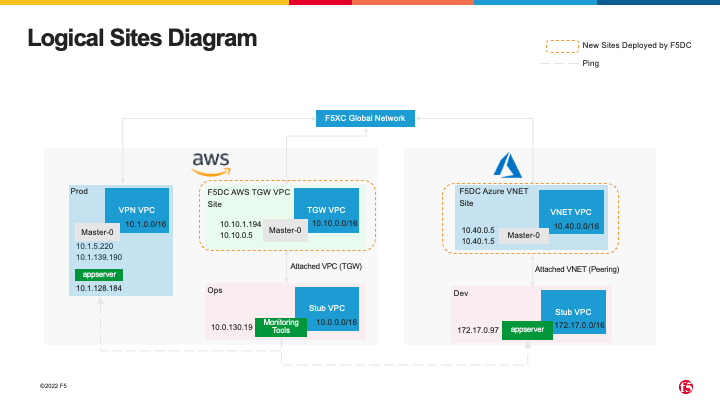Viewport: 720px width, 405px height.
Task: Click the orange dashed legend box
Action: 561,45
